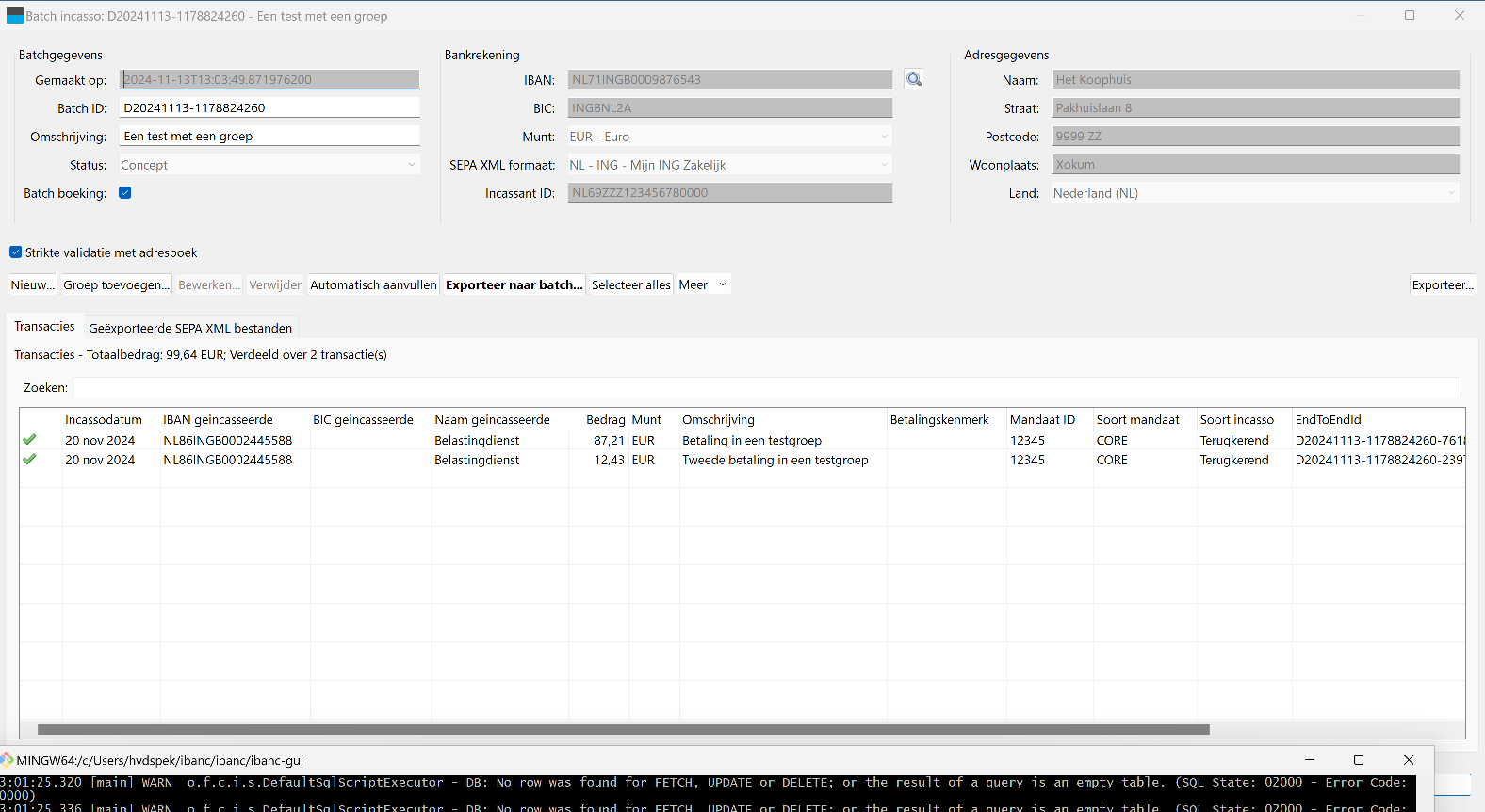The height and width of the screenshot is (812, 1485).
Task: Expand the SEPA XML formaat dropdown
Action: coord(729,165)
